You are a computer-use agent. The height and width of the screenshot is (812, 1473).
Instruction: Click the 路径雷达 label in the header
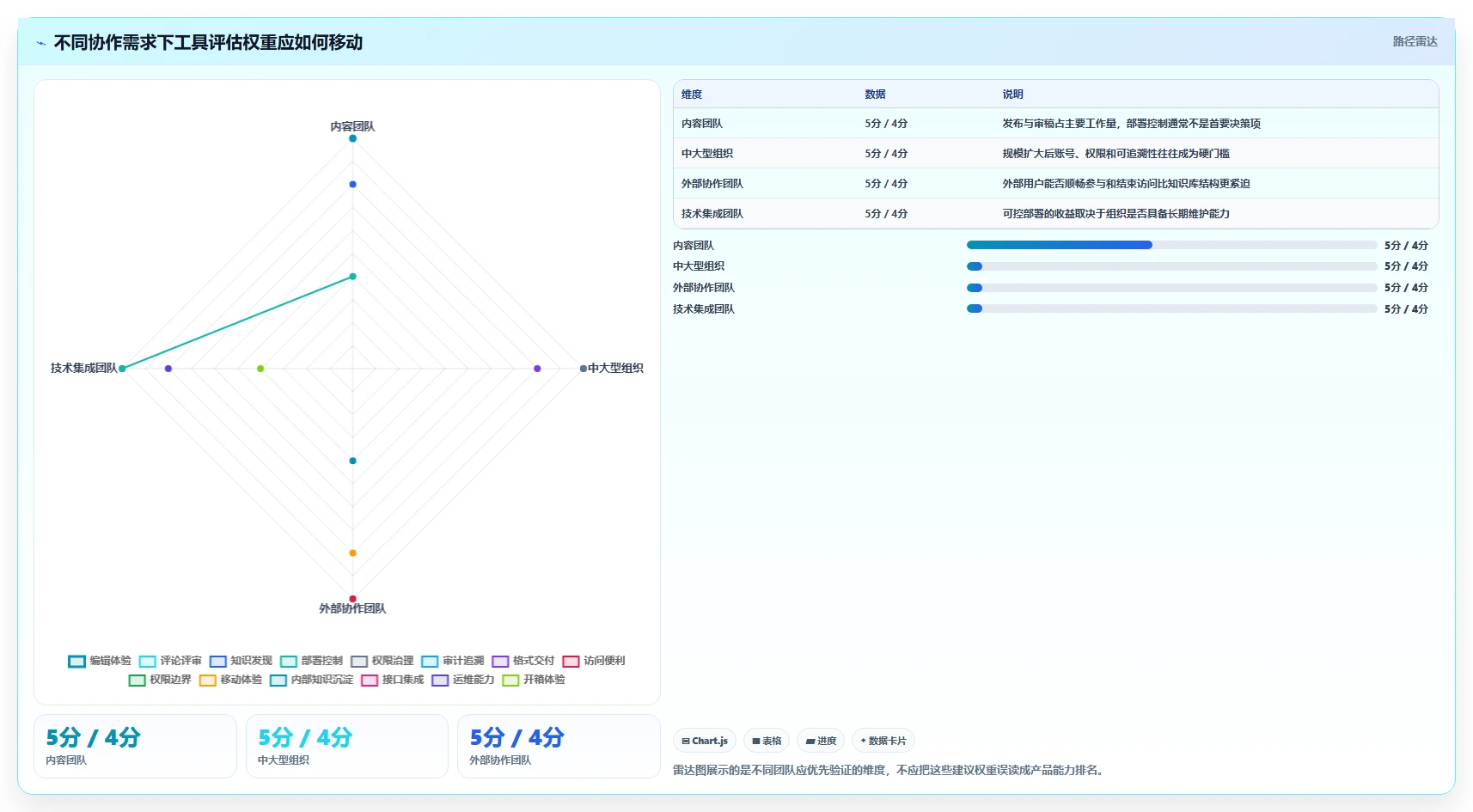coord(1415,41)
